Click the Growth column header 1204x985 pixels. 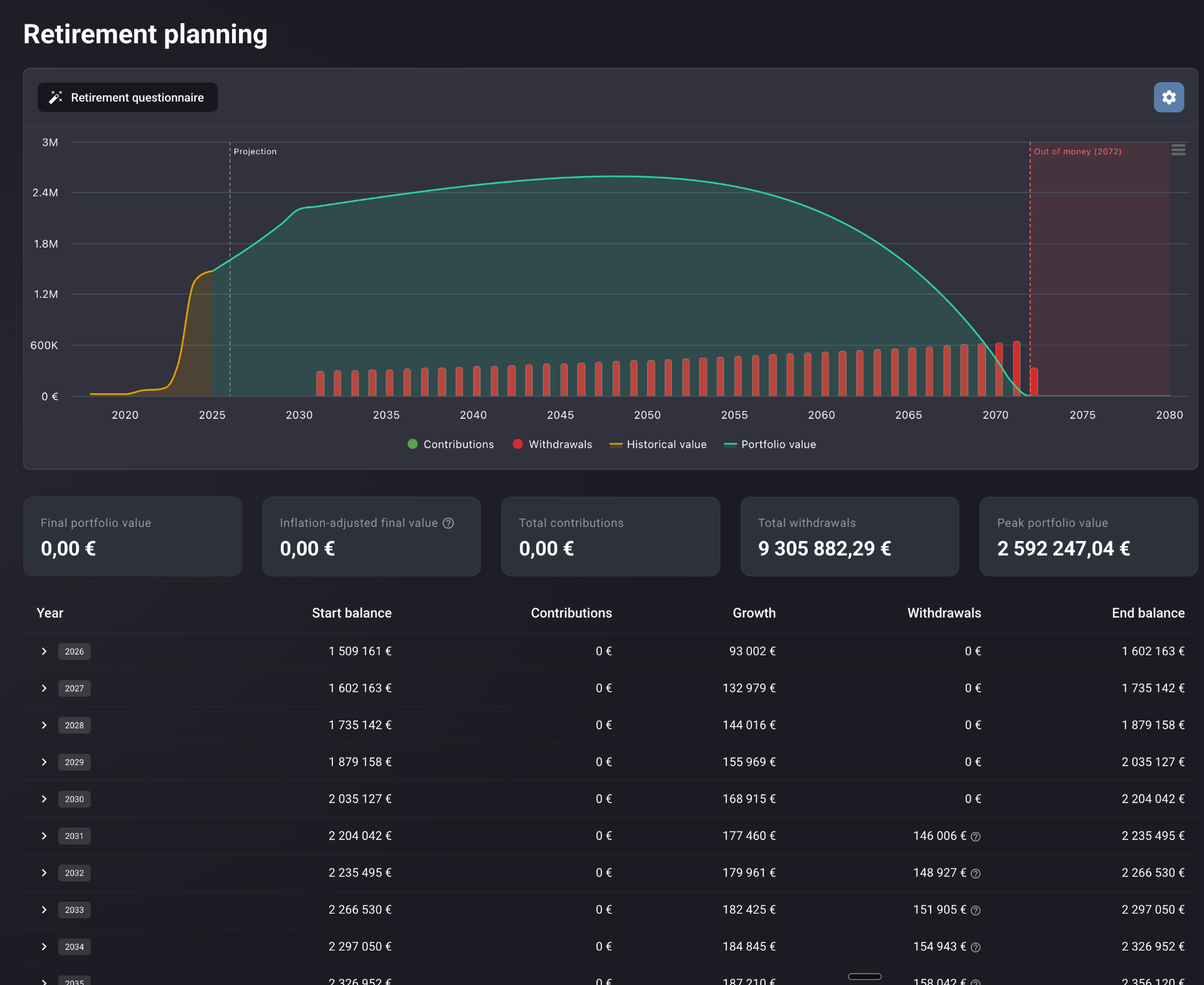pos(754,613)
